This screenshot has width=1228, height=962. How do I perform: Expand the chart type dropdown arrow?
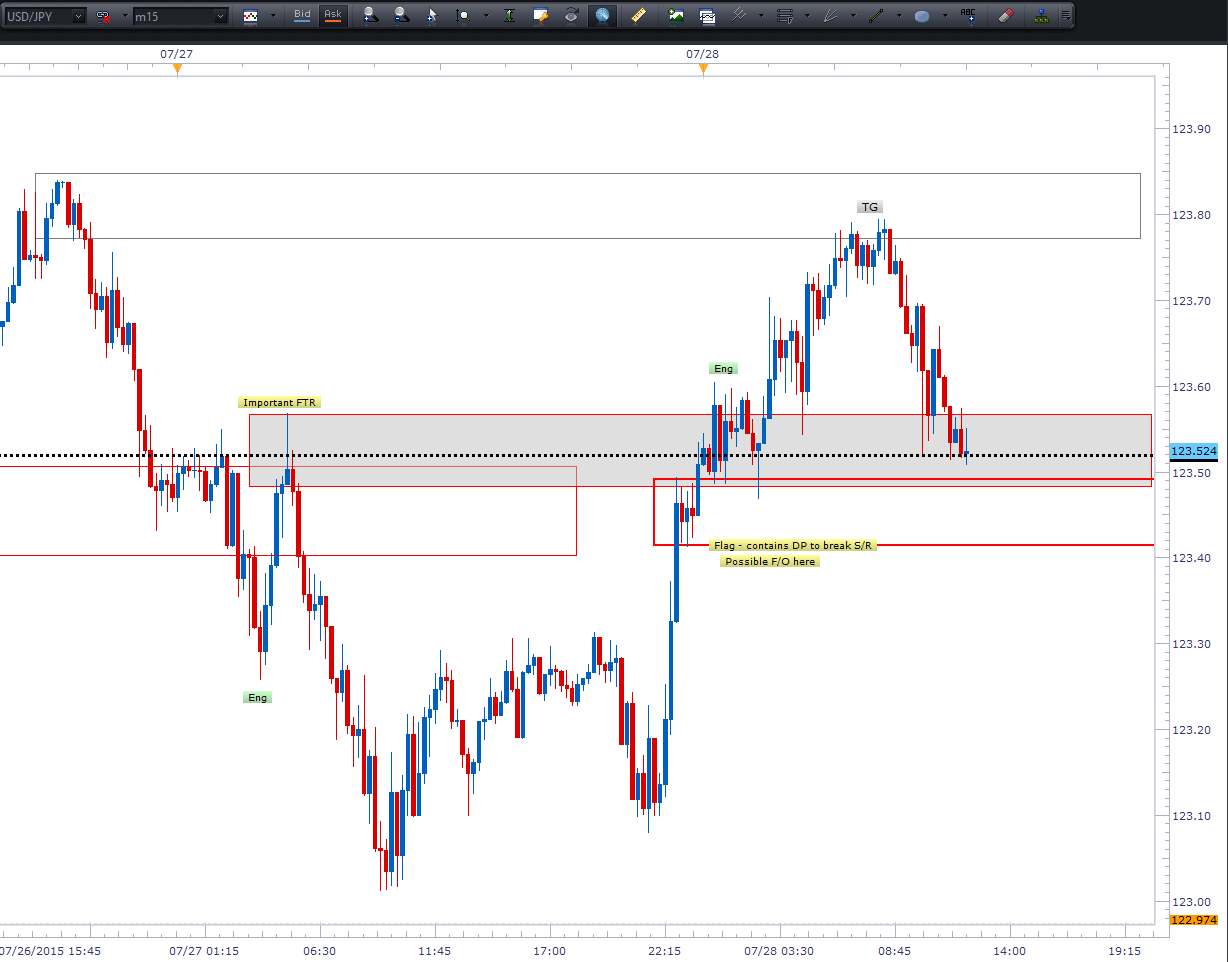point(273,16)
